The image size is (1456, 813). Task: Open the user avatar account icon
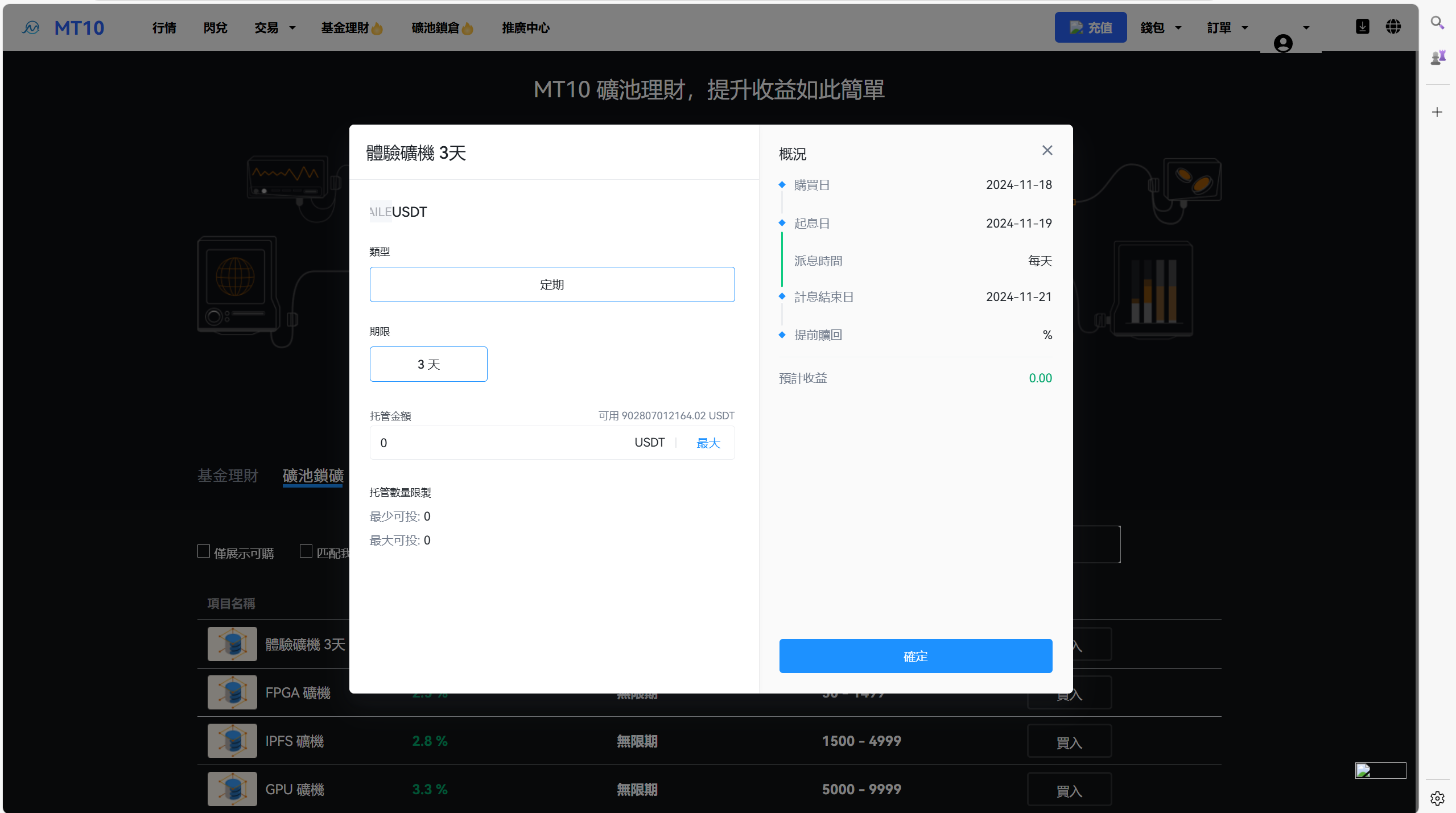1284,43
